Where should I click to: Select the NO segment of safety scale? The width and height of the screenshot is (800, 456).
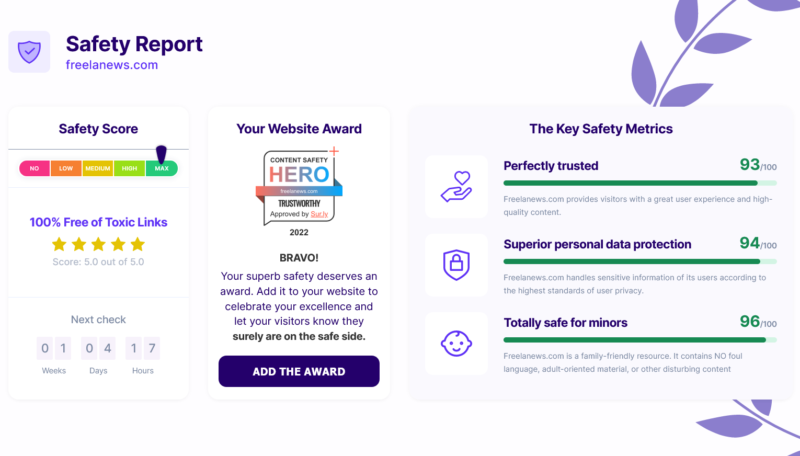[x=34, y=169]
